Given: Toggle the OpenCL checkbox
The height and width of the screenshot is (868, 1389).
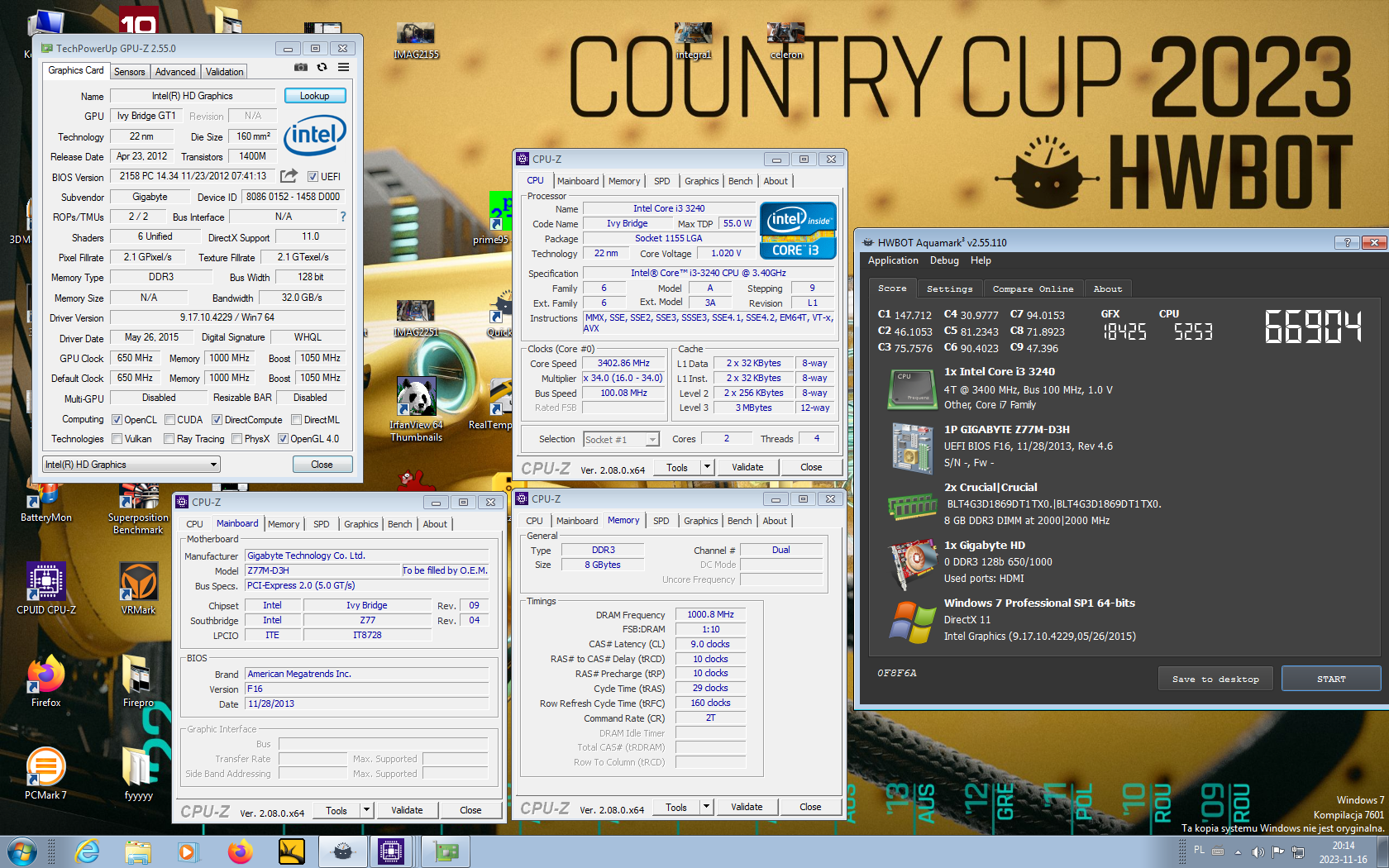Looking at the screenshot, I should (117, 420).
